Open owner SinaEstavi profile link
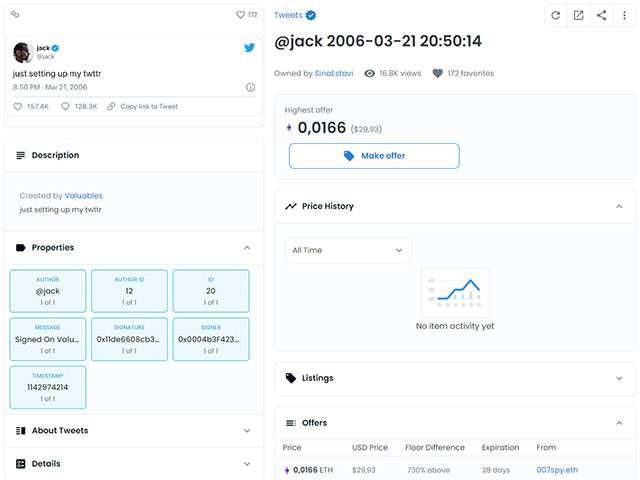 point(334,73)
